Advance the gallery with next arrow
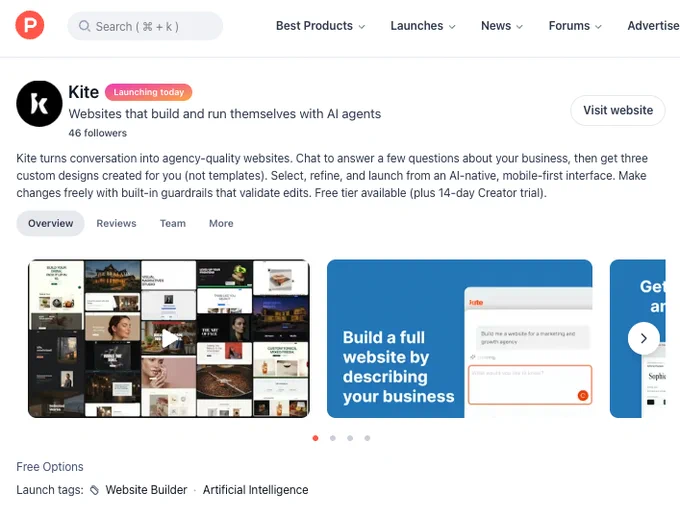 644,338
